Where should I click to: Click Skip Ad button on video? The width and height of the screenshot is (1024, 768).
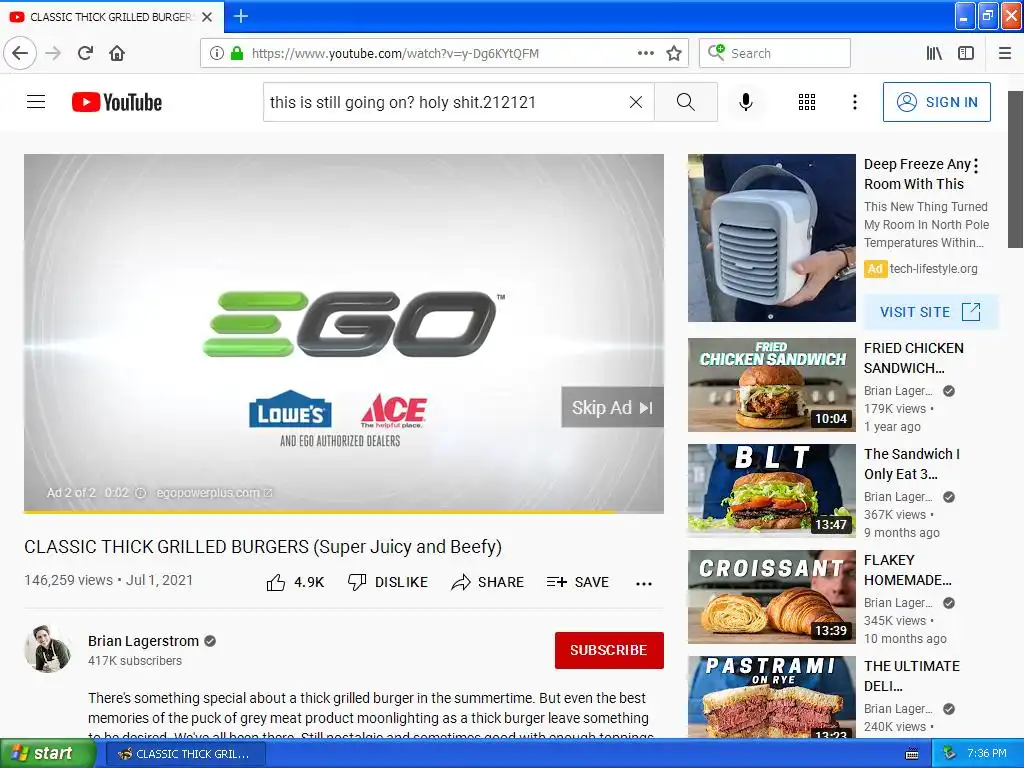[x=613, y=408]
